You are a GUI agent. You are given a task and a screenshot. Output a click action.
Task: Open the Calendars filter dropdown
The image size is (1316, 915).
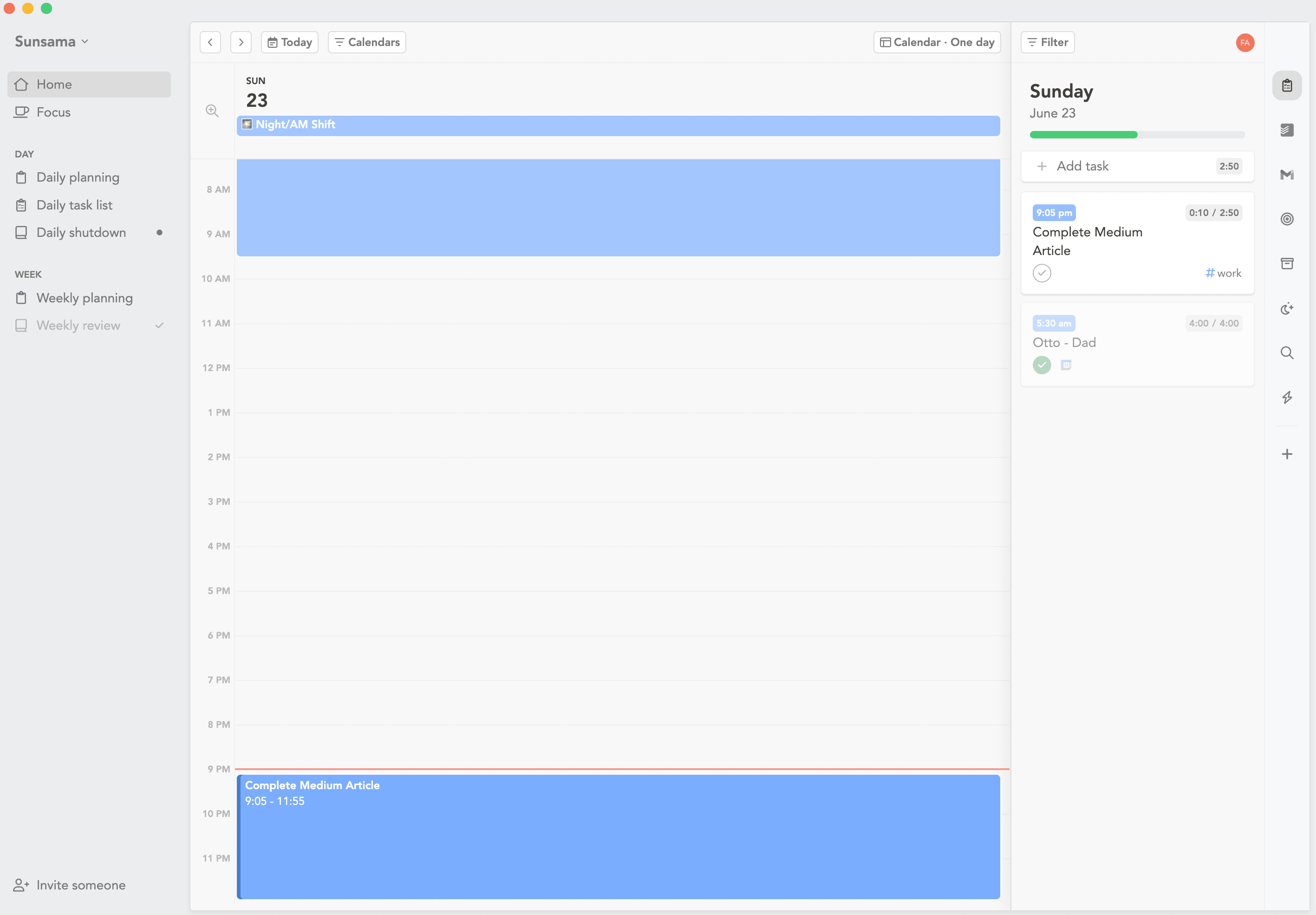(366, 42)
